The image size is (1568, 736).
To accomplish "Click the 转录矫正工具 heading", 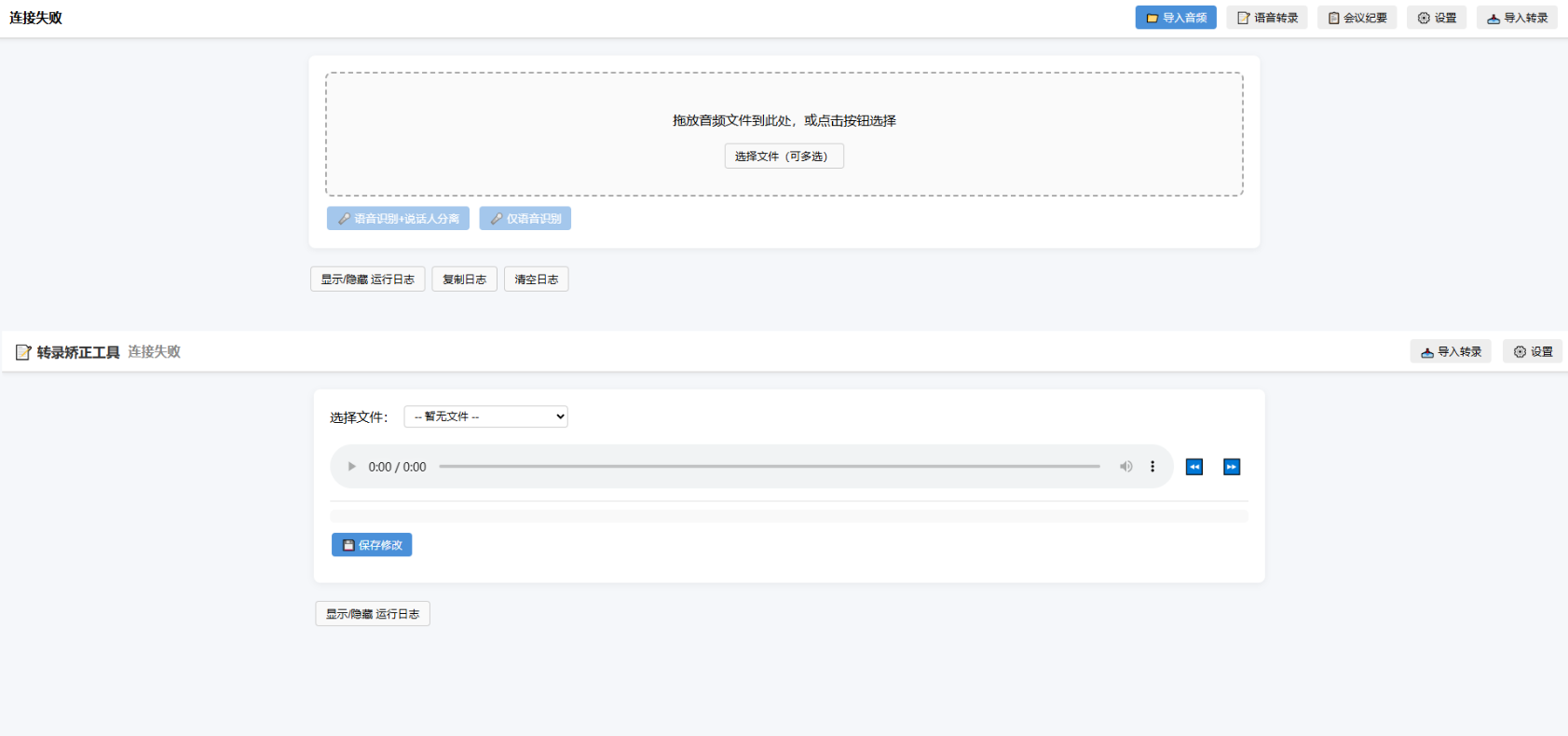I will (78, 352).
